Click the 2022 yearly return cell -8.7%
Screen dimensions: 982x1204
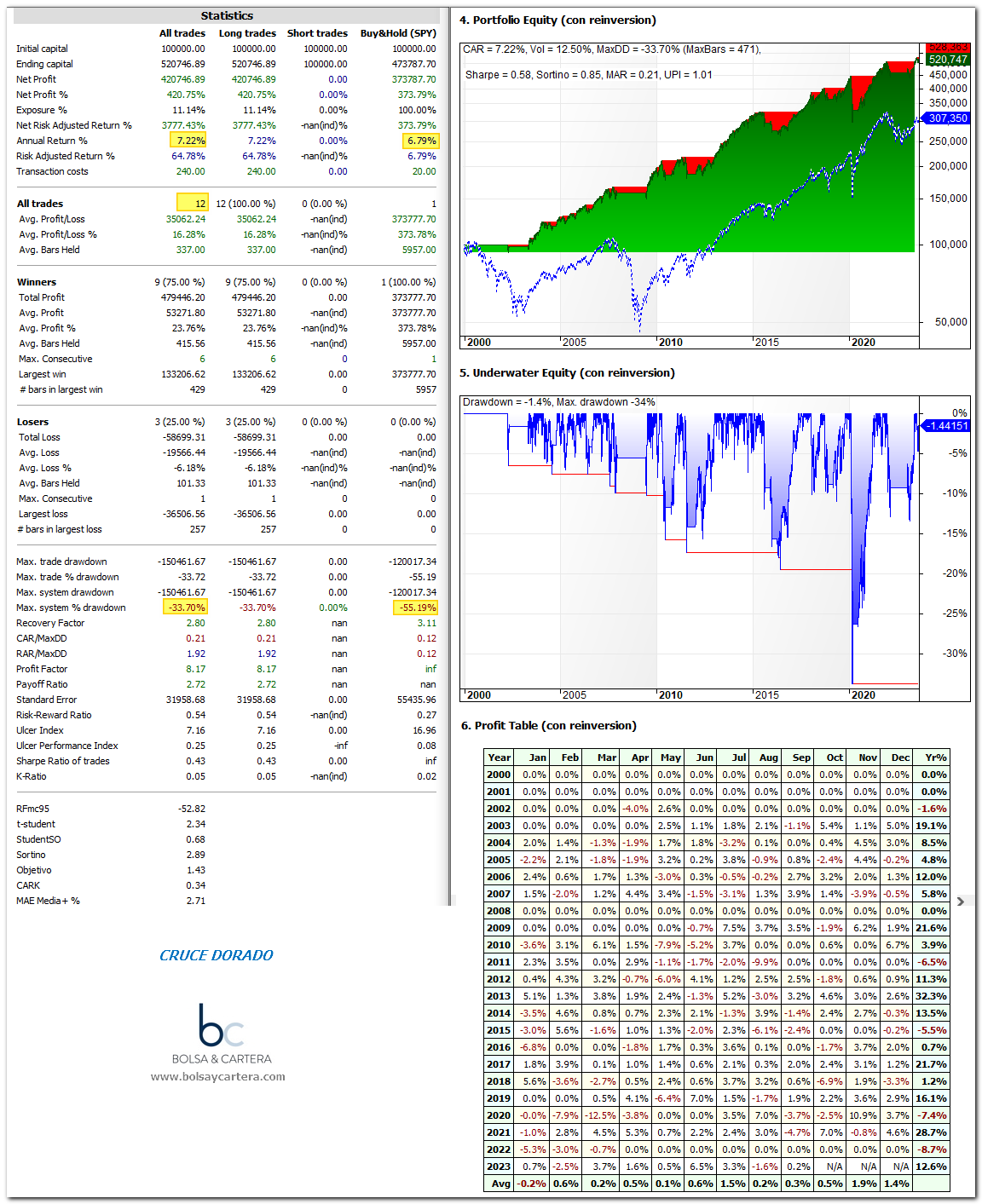932,1149
